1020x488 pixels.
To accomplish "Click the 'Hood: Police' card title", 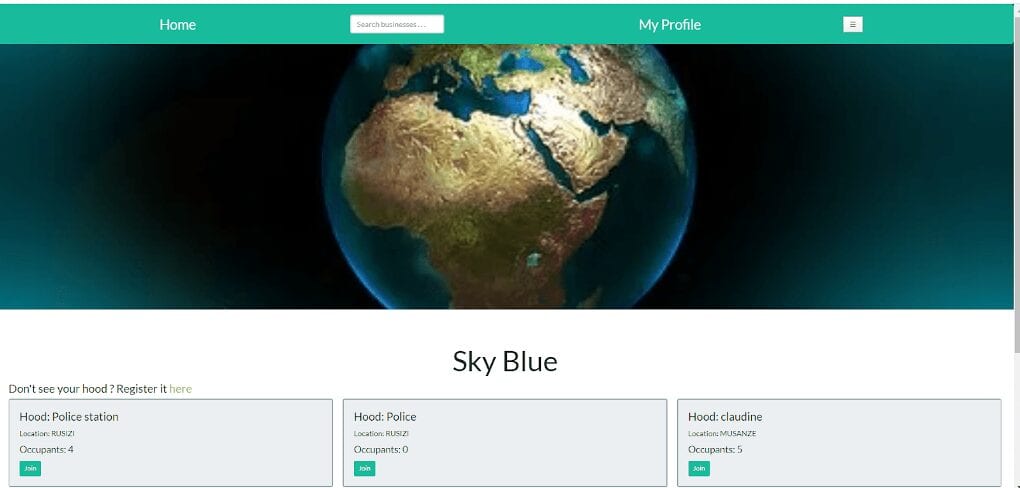I will [385, 416].
